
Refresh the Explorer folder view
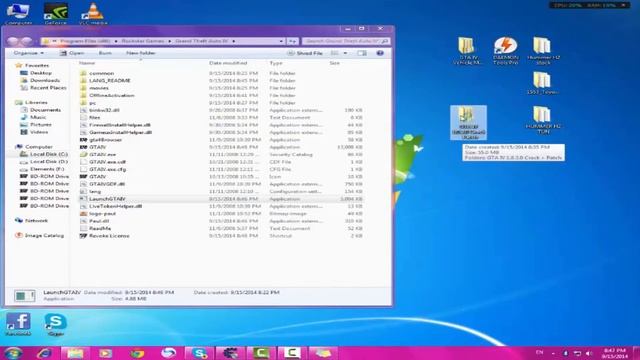click(x=292, y=41)
